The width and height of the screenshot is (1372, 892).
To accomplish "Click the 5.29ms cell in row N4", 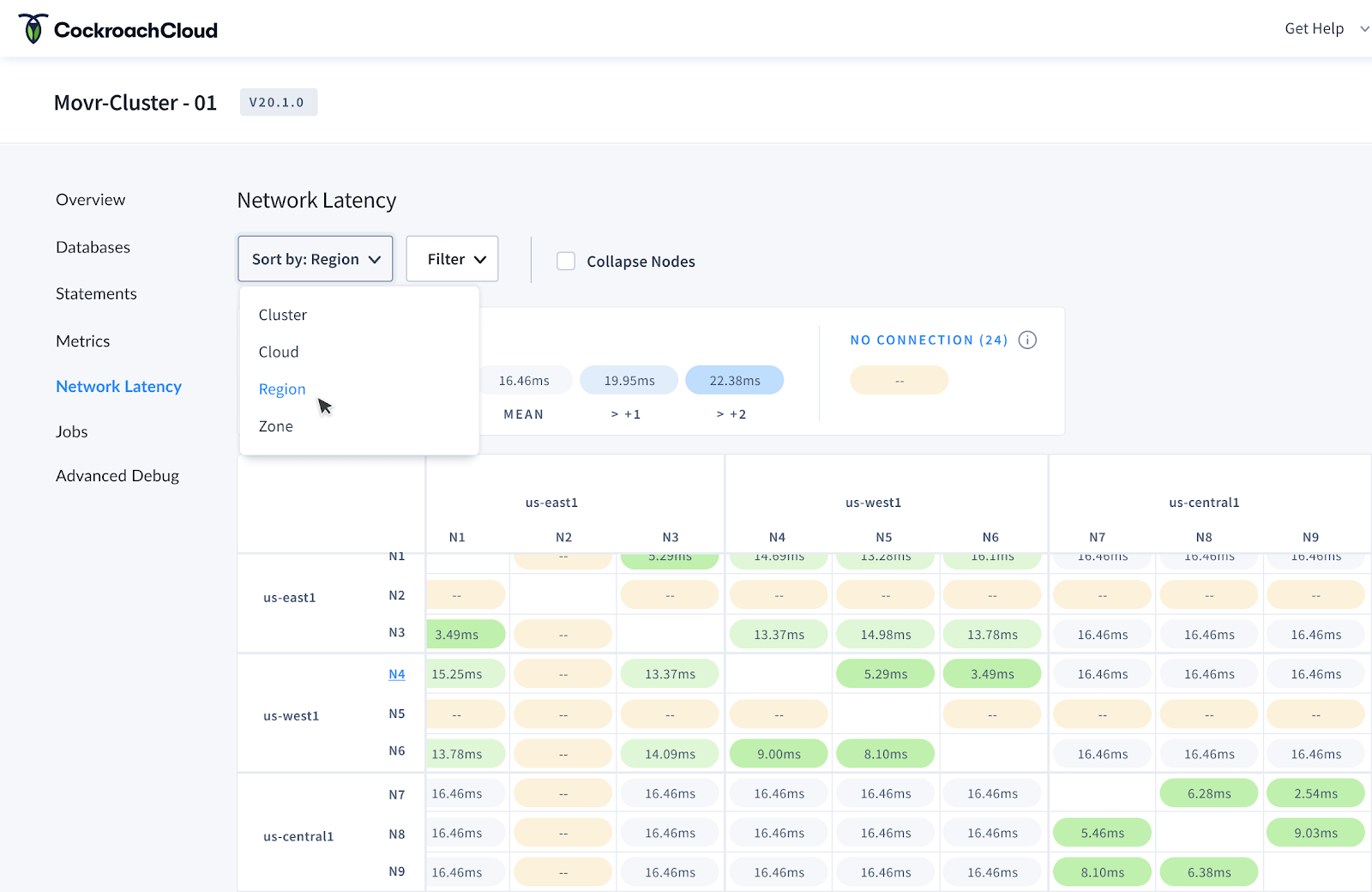I will pyautogui.click(x=886, y=674).
